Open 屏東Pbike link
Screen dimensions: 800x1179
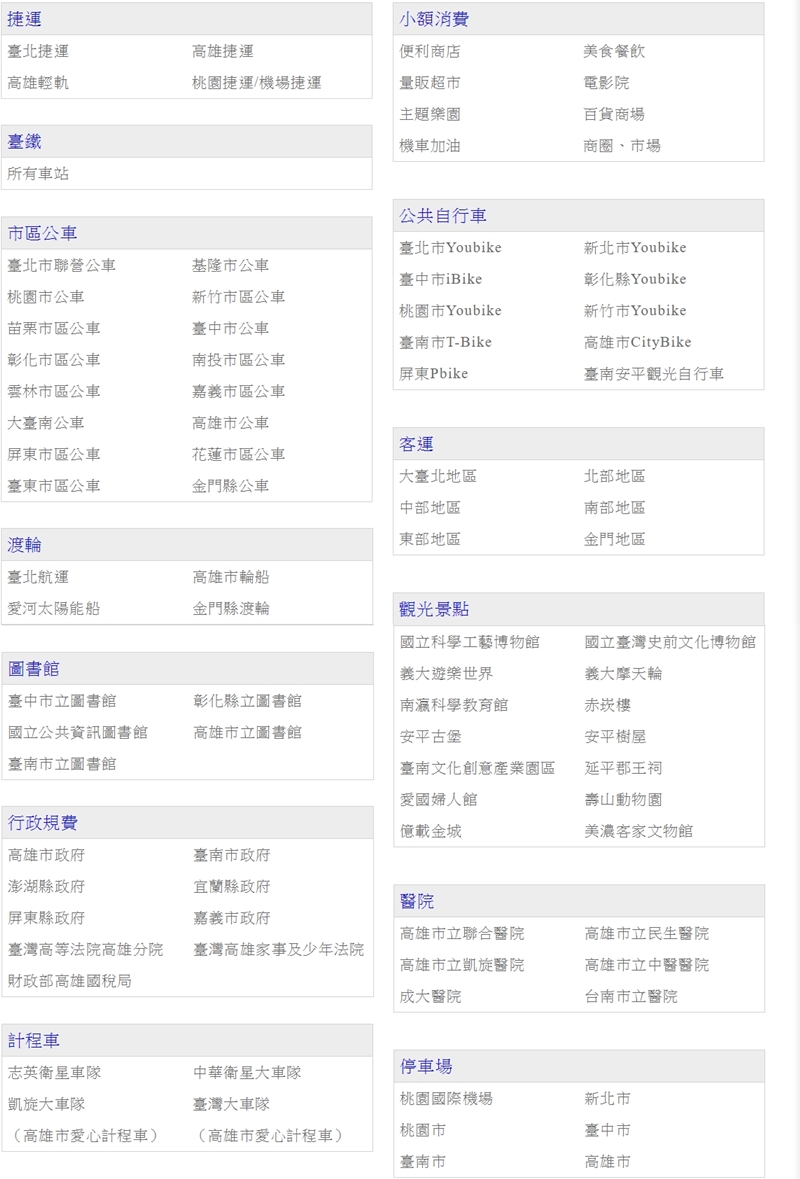click(434, 374)
